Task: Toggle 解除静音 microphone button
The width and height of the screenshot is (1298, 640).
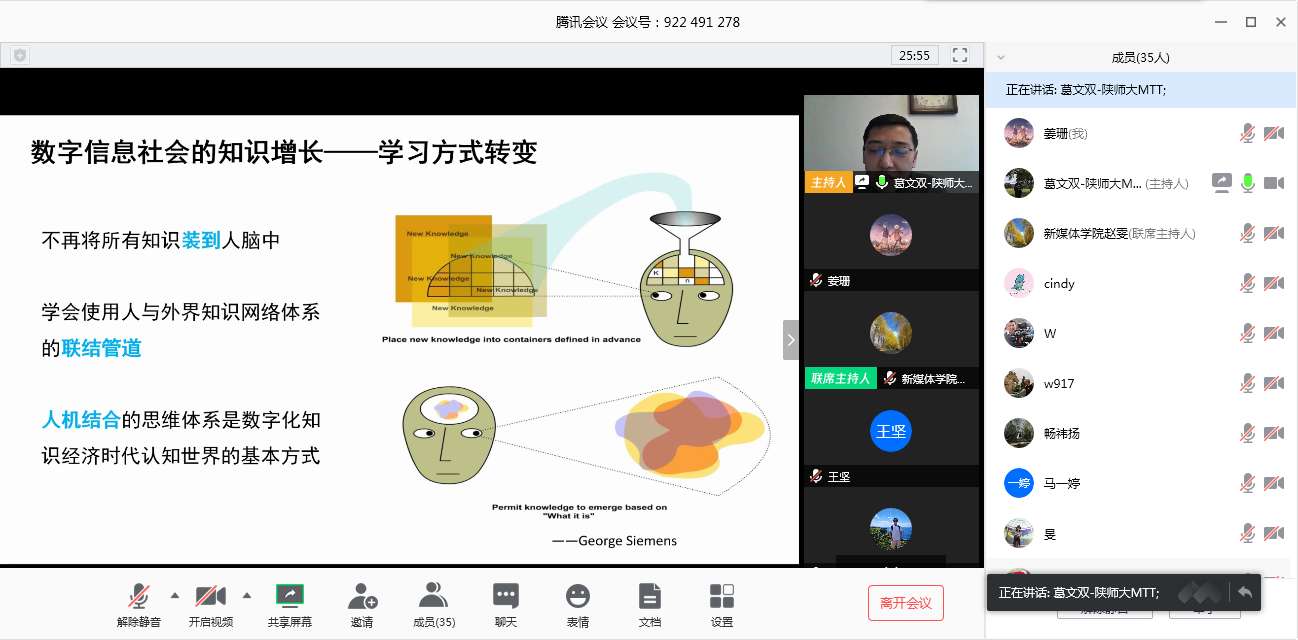Action: point(138,597)
